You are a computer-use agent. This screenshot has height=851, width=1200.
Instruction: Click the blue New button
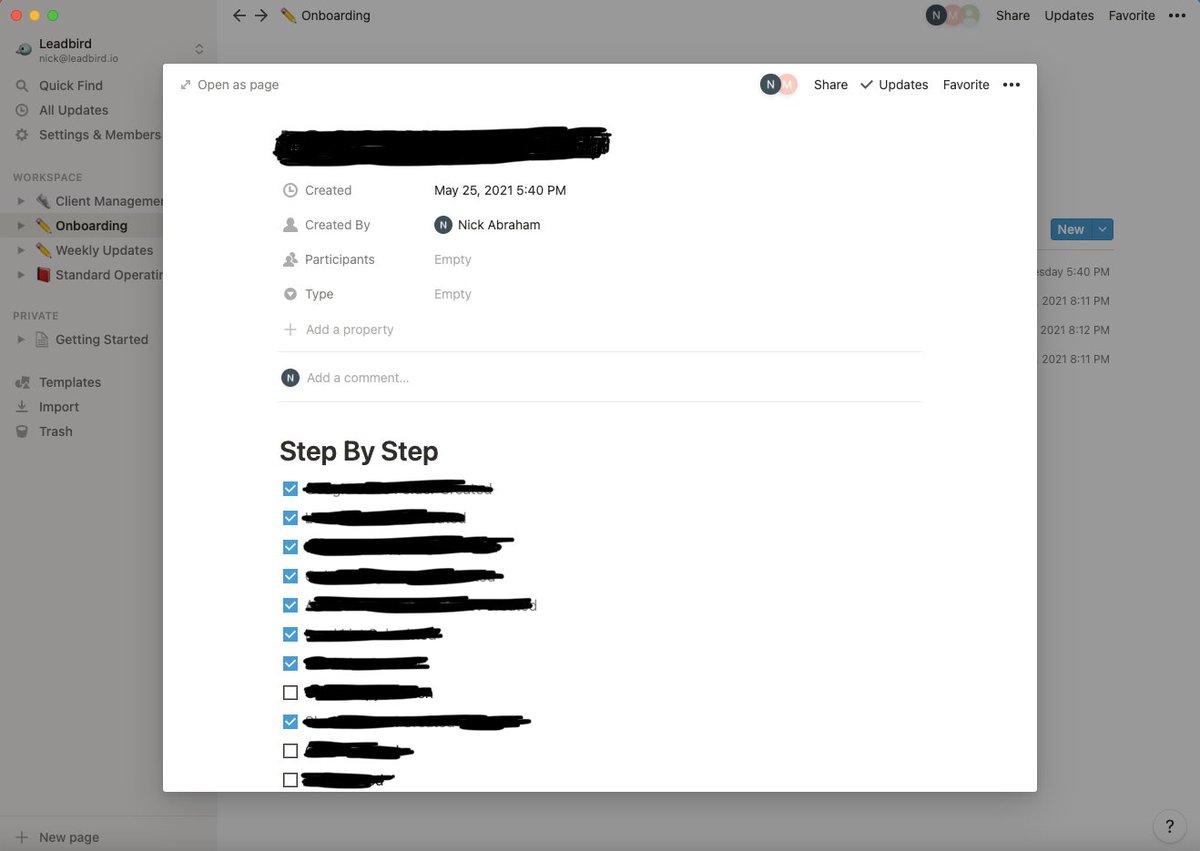pos(1071,229)
